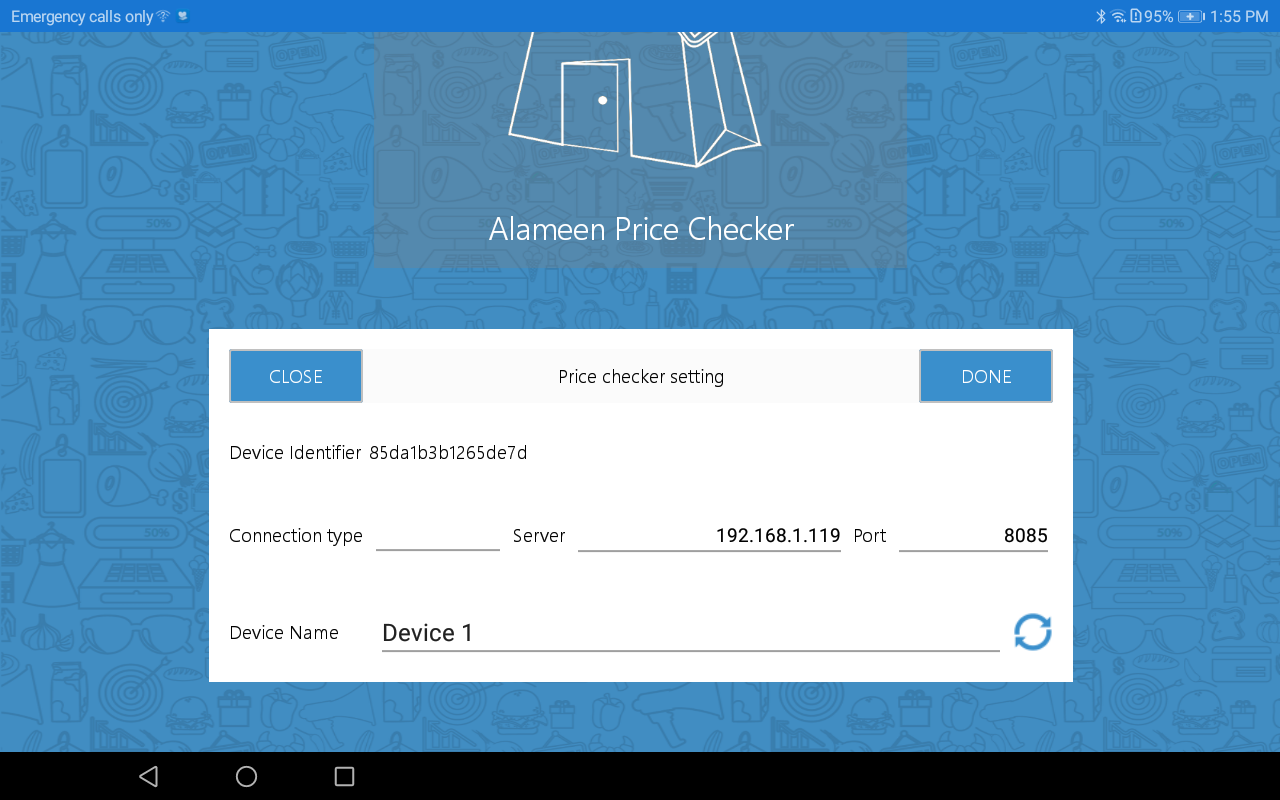Click the 'Device Name' label
This screenshot has width=1280, height=800.
284,633
